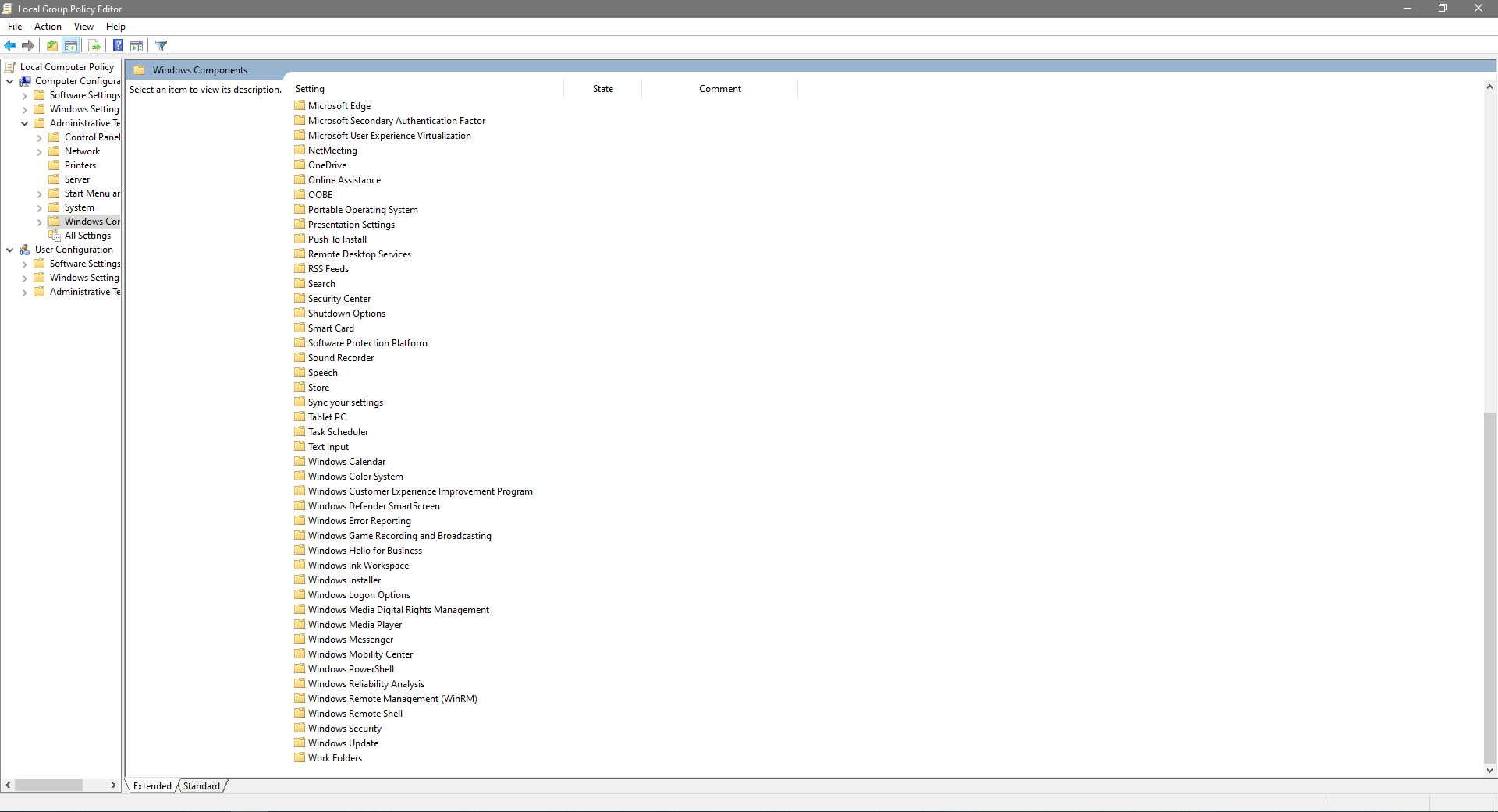Switch to the Extended tab
Screen dimensions: 1498x812
tap(152, 786)
